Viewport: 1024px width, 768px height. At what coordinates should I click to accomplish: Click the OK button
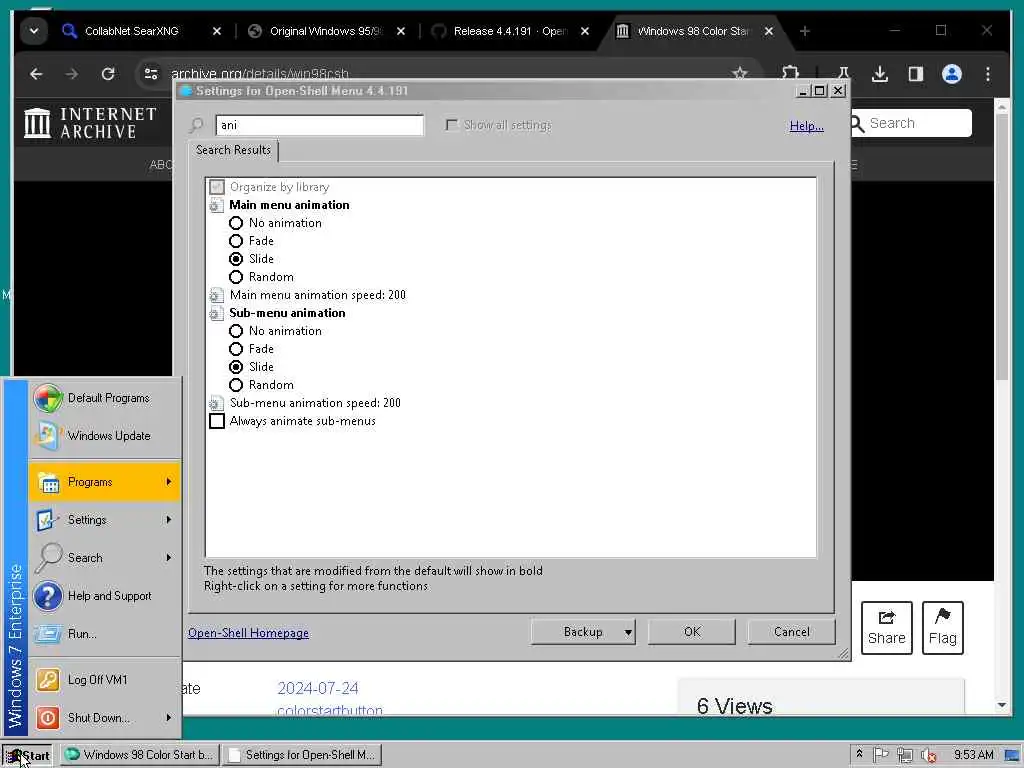tap(692, 632)
